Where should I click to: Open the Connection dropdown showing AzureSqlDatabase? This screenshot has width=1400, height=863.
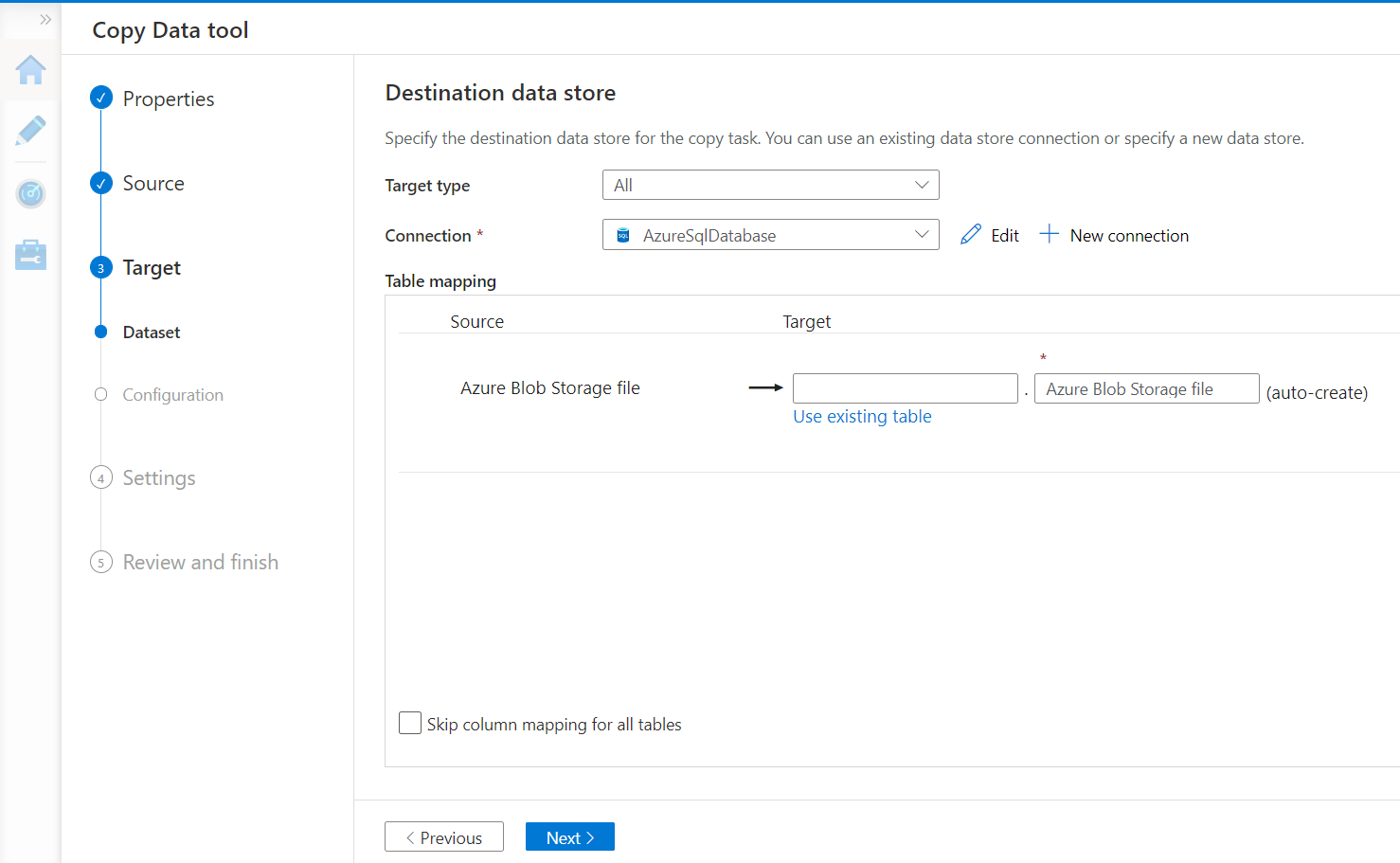(x=770, y=235)
